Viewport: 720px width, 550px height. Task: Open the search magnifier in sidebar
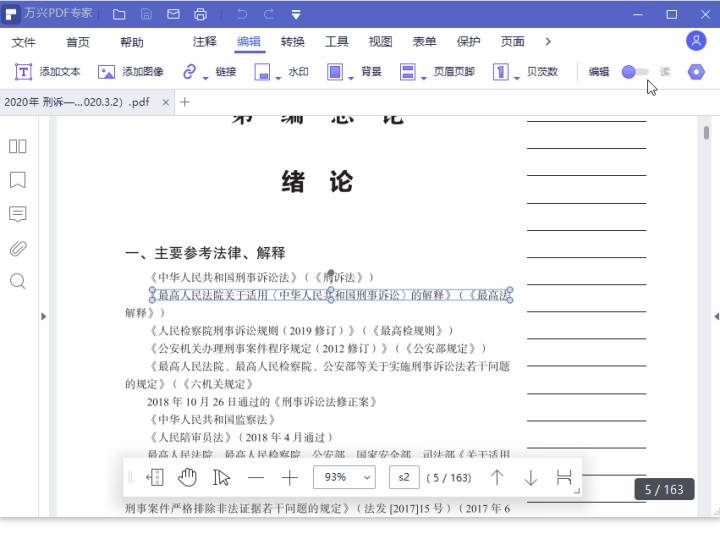pyautogui.click(x=17, y=282)
